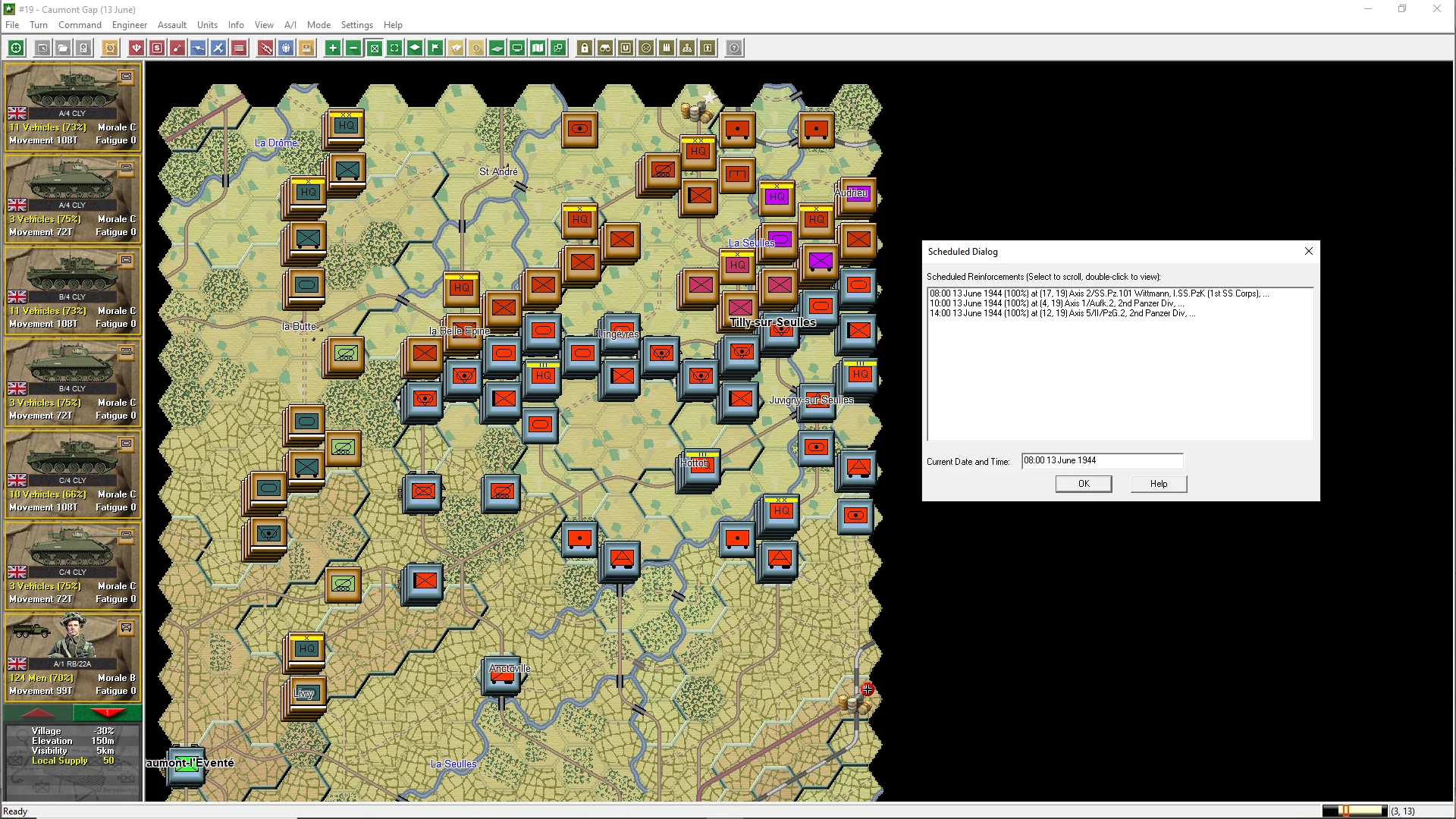Close the Scheduled Dialog
The width and height of the screenshot is (1456, 819).
click(x=1308, y=251)
